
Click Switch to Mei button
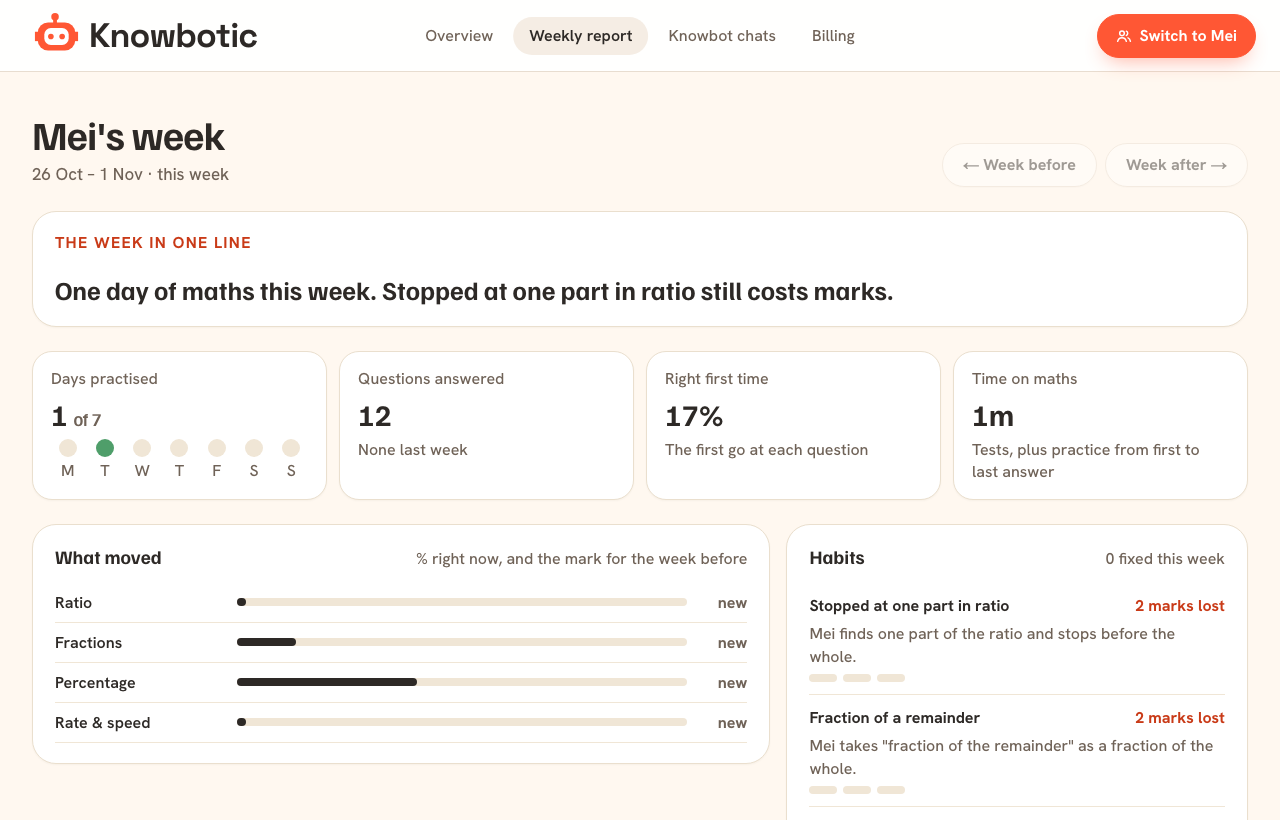(x=1176, y=36)
